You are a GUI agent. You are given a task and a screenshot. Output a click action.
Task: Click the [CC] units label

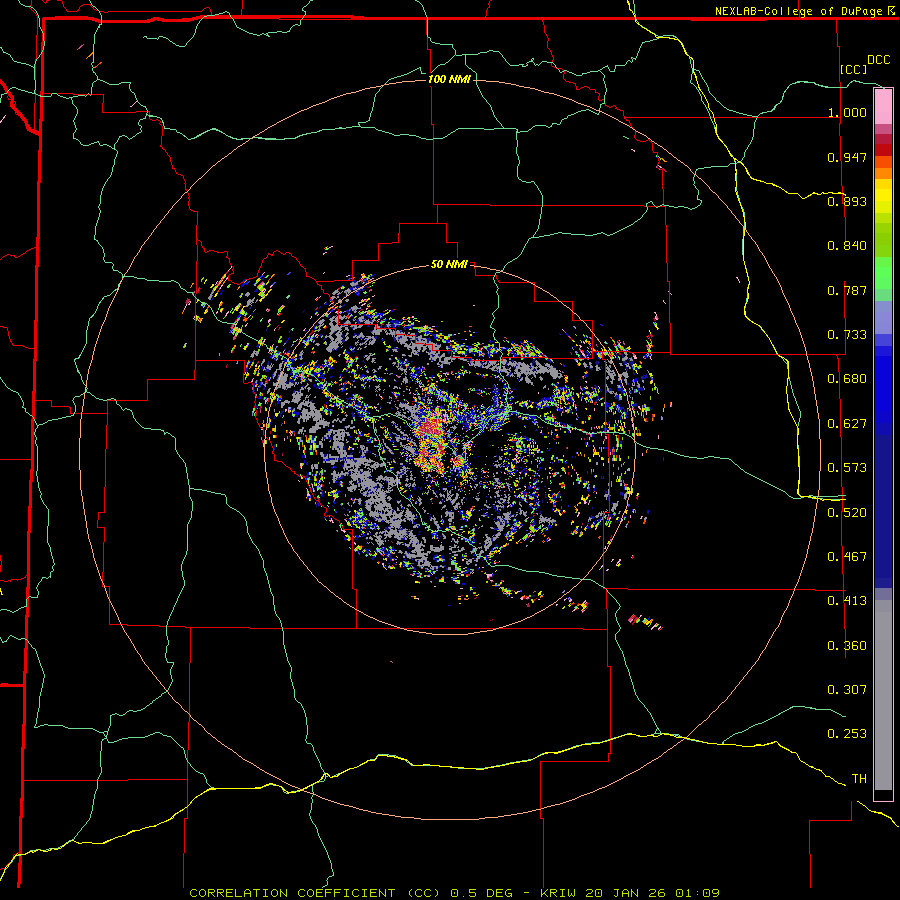[854, 69]
